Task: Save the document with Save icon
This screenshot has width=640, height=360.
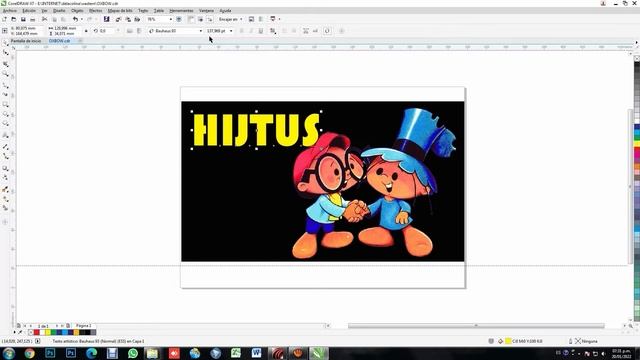Action: 23,19
